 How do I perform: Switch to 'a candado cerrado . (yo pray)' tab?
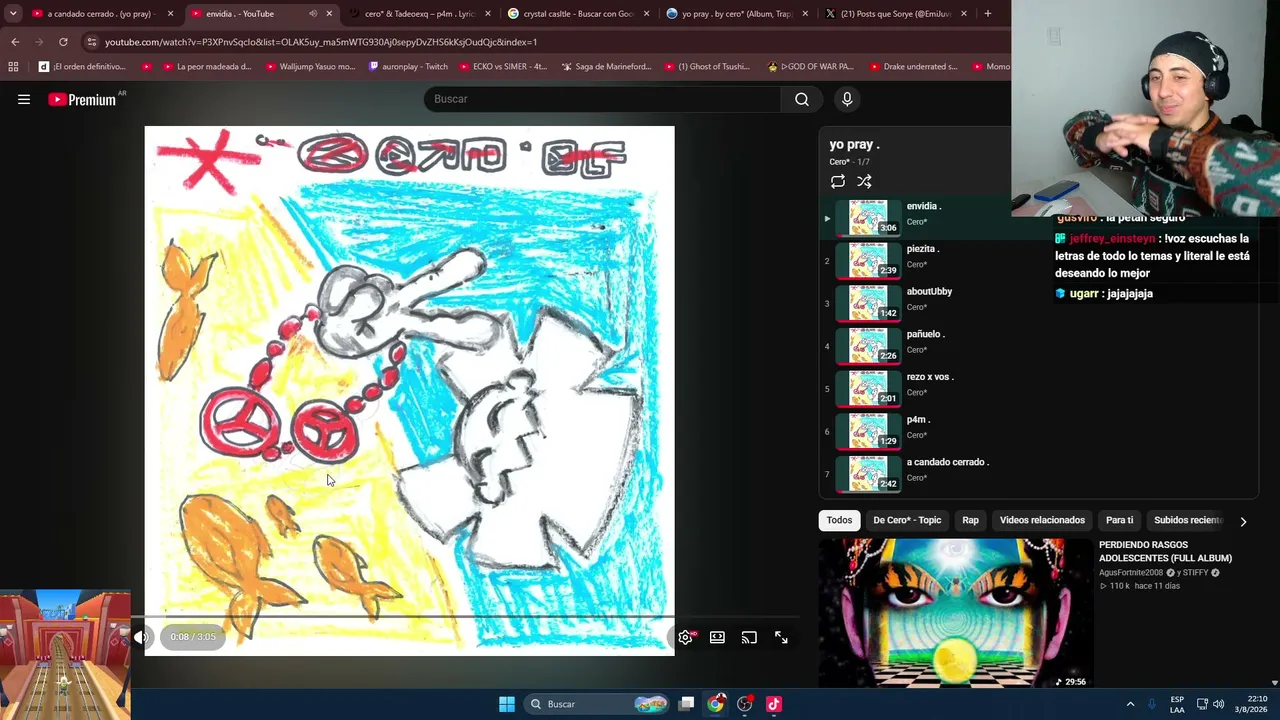coord(103,14)
